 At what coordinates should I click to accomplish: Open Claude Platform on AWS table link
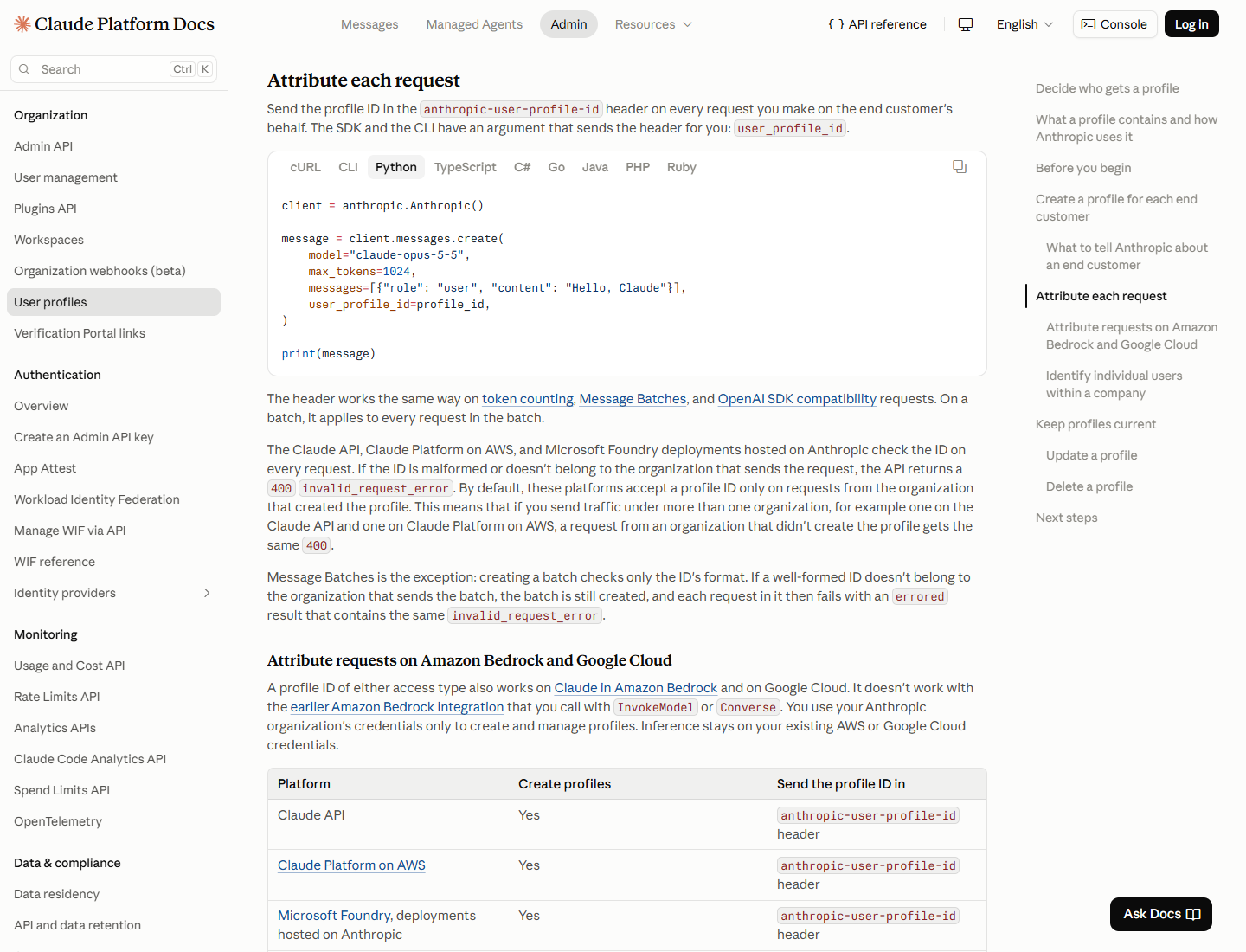coord(351,865)
